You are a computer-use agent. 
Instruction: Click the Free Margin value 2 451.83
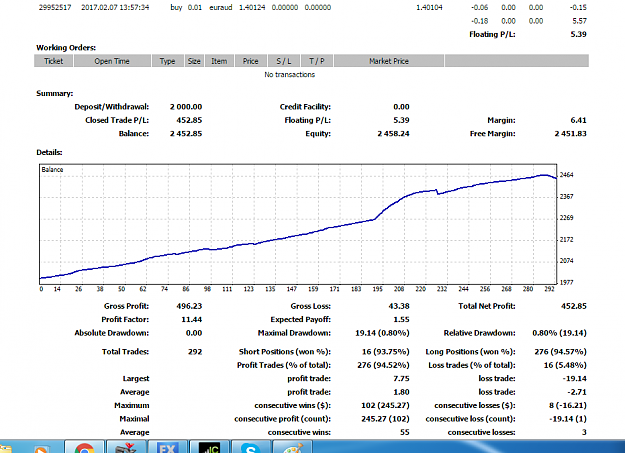[x=570, y=134]
